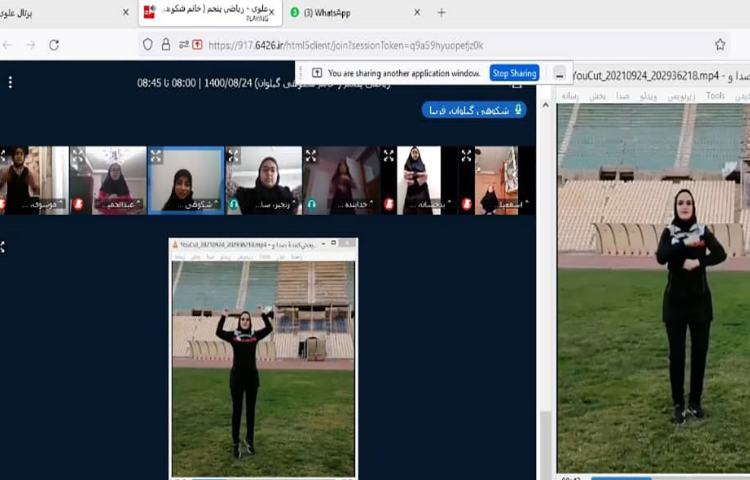This screenshot has width=750, height=480.
Task: Select the موسوی webcam tile
Action: [34, 181]
